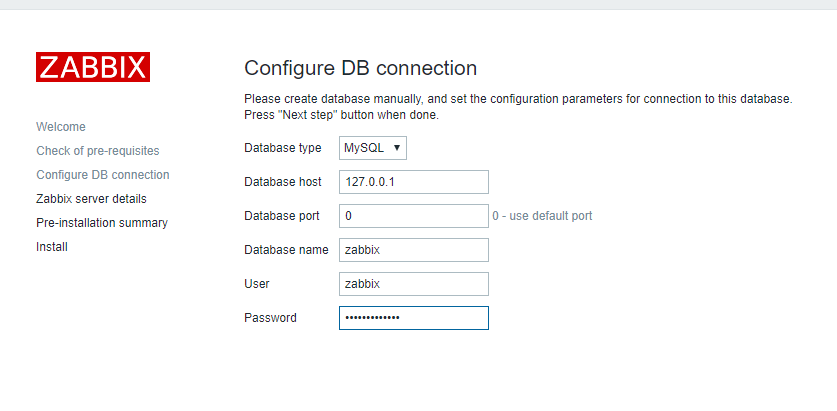The width and height of the screenshot is (837, 411).
Task: Focus the Database host input field
Action: [x=413, y=182]
